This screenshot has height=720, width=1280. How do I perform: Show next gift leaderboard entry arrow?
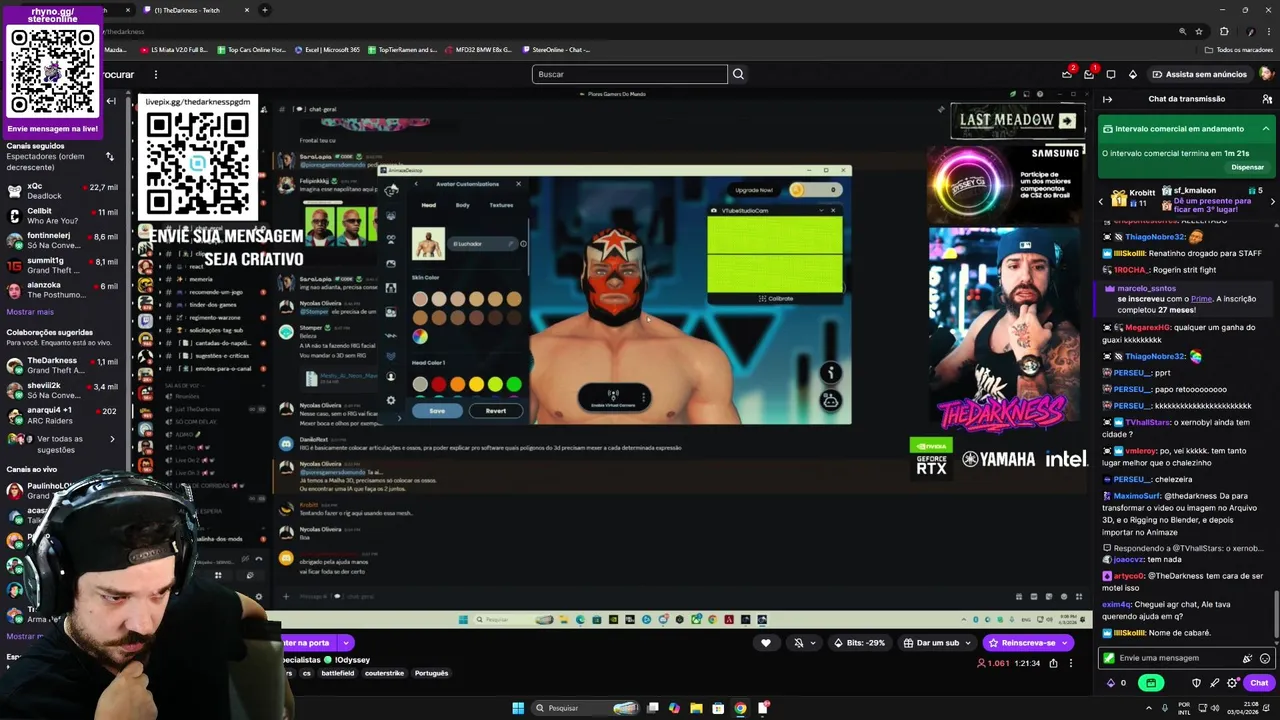1272,202
